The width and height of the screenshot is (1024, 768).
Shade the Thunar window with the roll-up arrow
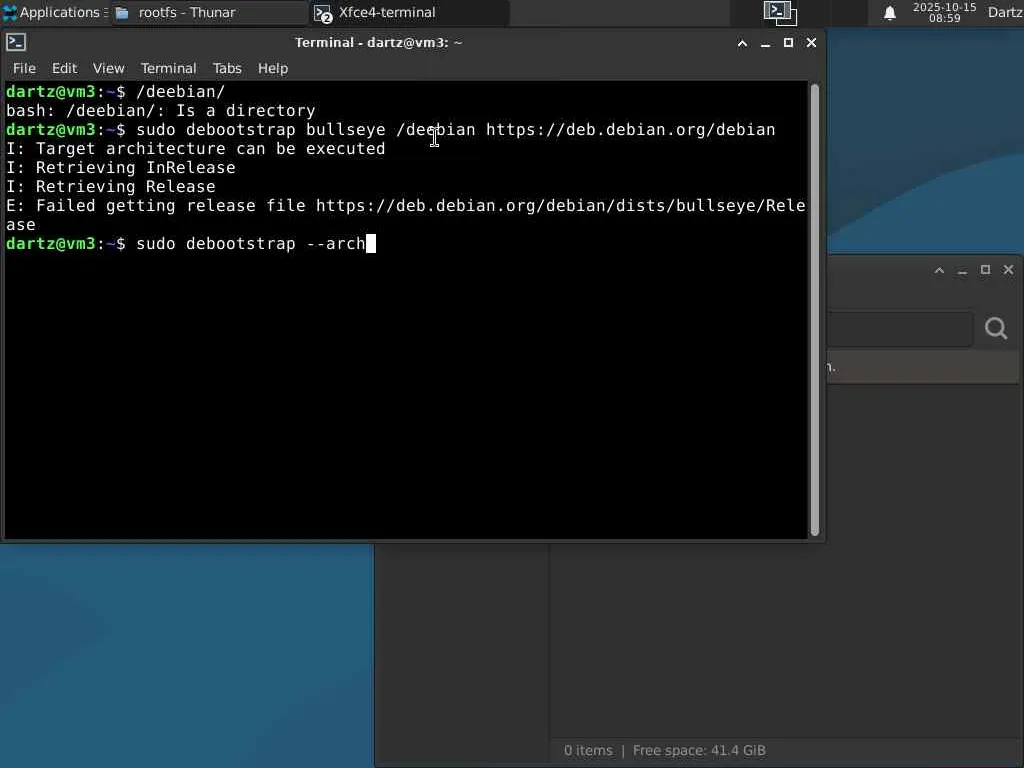point(939,270)
